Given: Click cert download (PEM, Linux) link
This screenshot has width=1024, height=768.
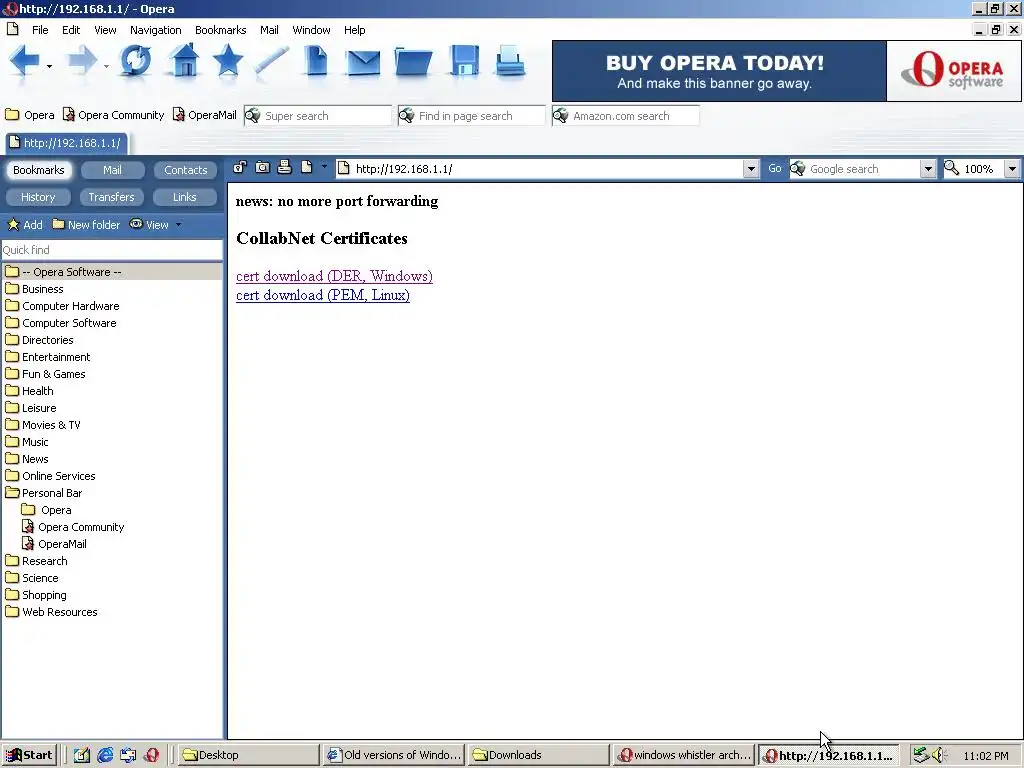Looking at the screenshot, I should pyautogui.click(x=323, y=295).
